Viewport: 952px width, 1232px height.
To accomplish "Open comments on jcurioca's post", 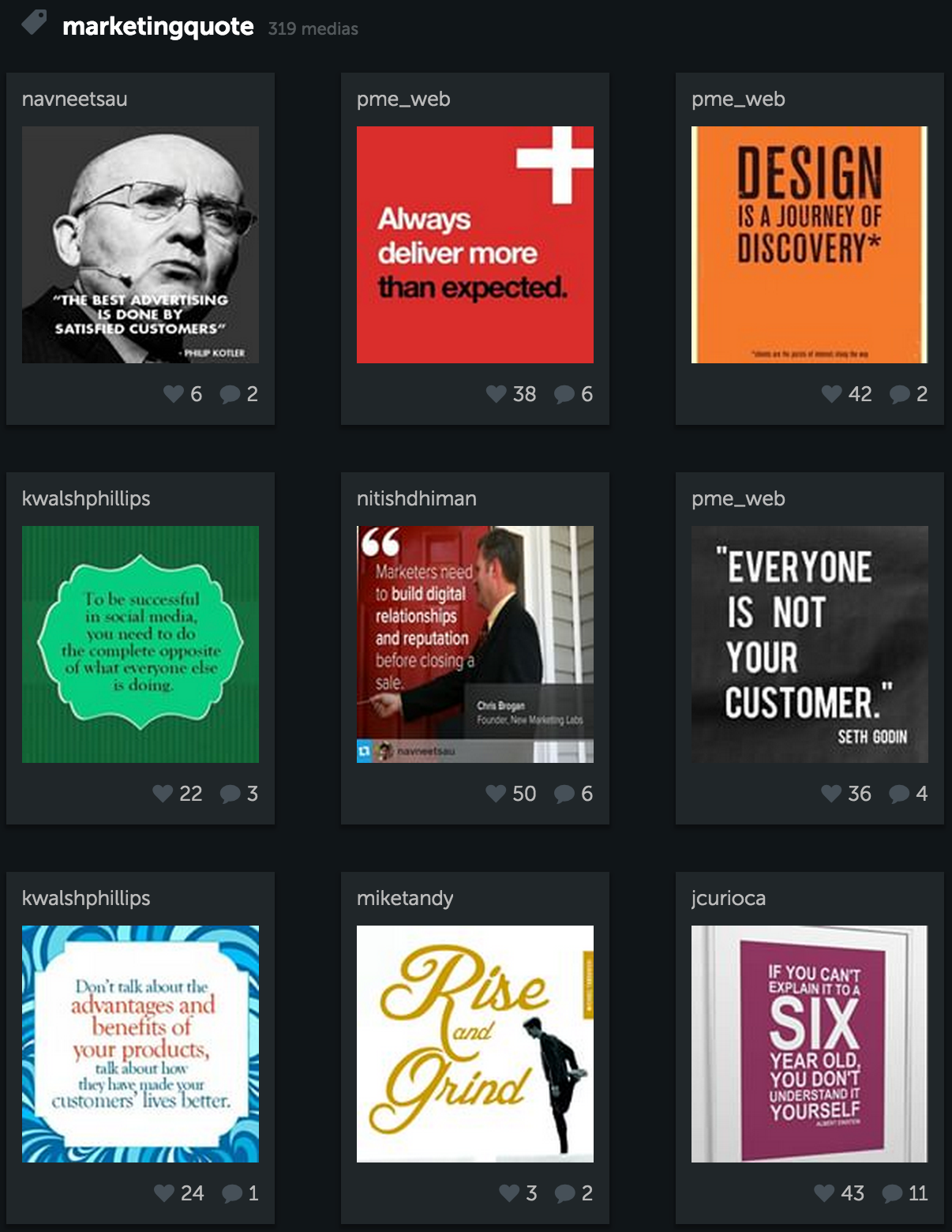I will point(893,1193).
